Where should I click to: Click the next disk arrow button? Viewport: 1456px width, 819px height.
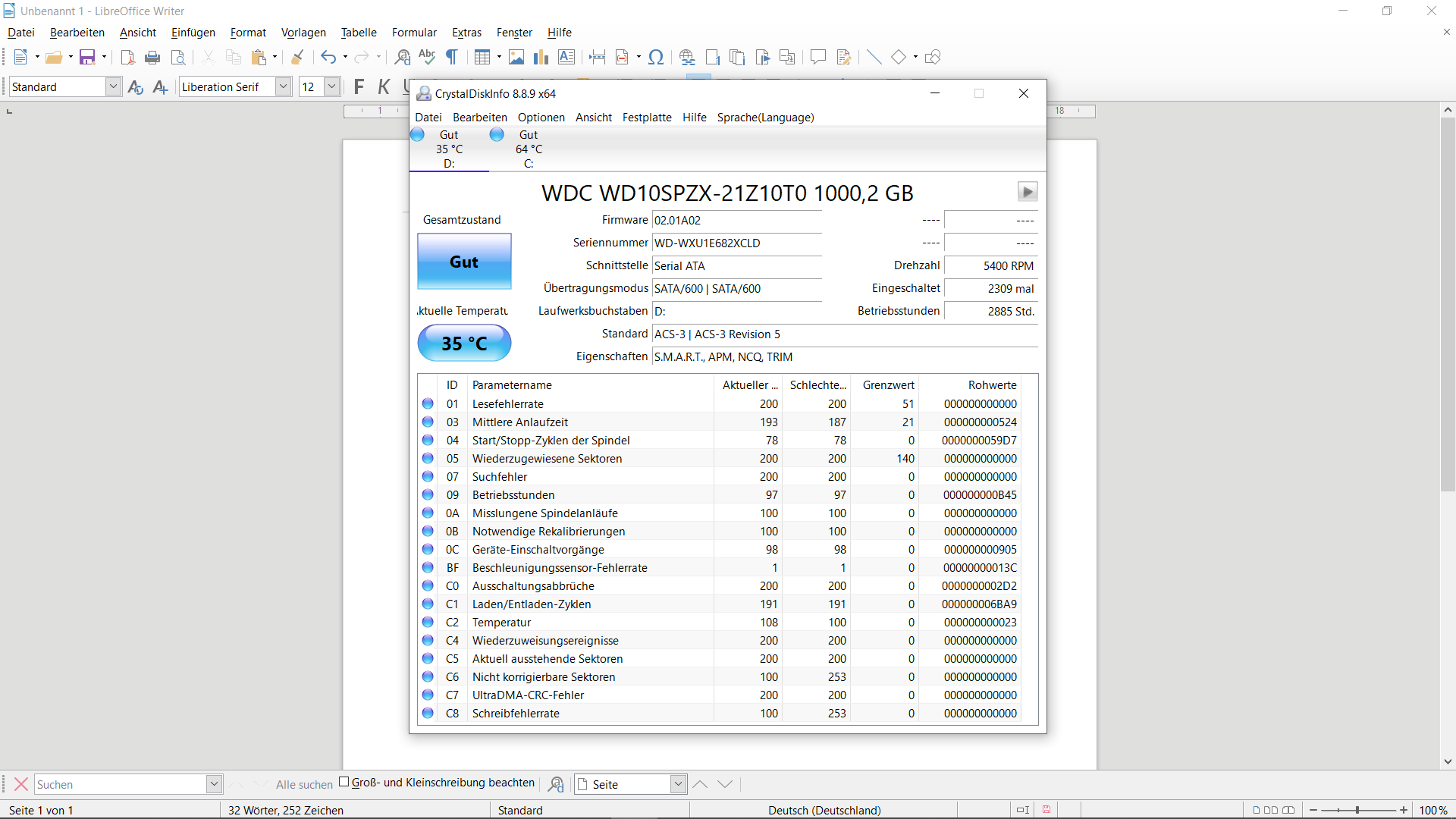(1028, 192)
